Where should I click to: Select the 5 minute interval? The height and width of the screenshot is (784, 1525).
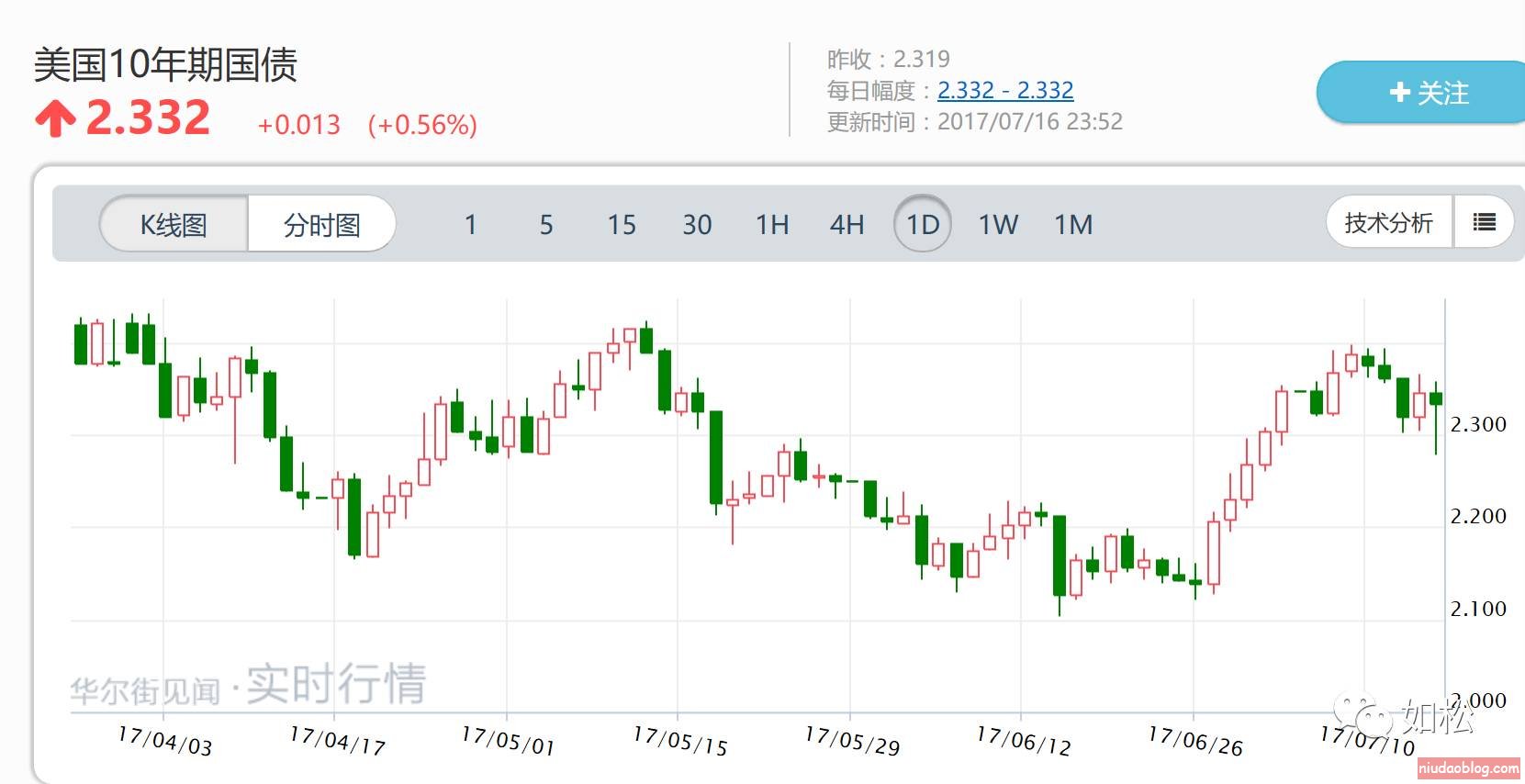(546, 224)
